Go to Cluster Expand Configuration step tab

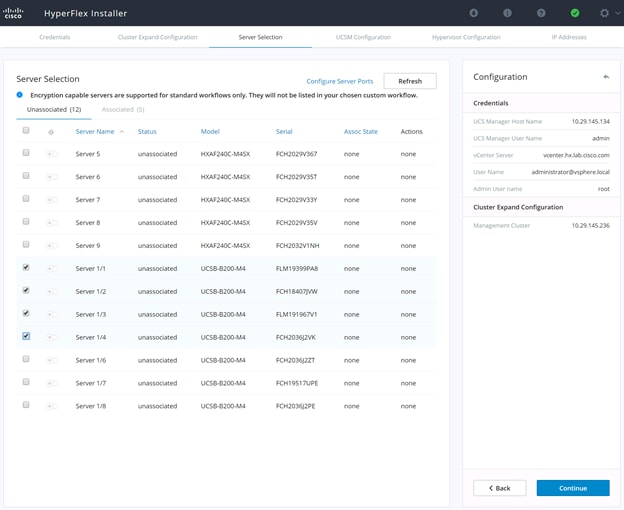tap(158, 37)
